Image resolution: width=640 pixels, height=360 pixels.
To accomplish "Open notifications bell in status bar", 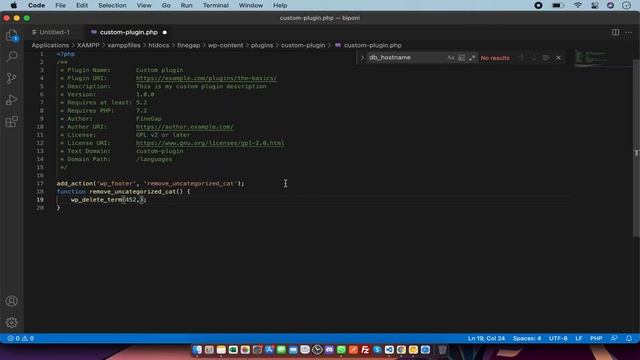I will tap(629, 338).
